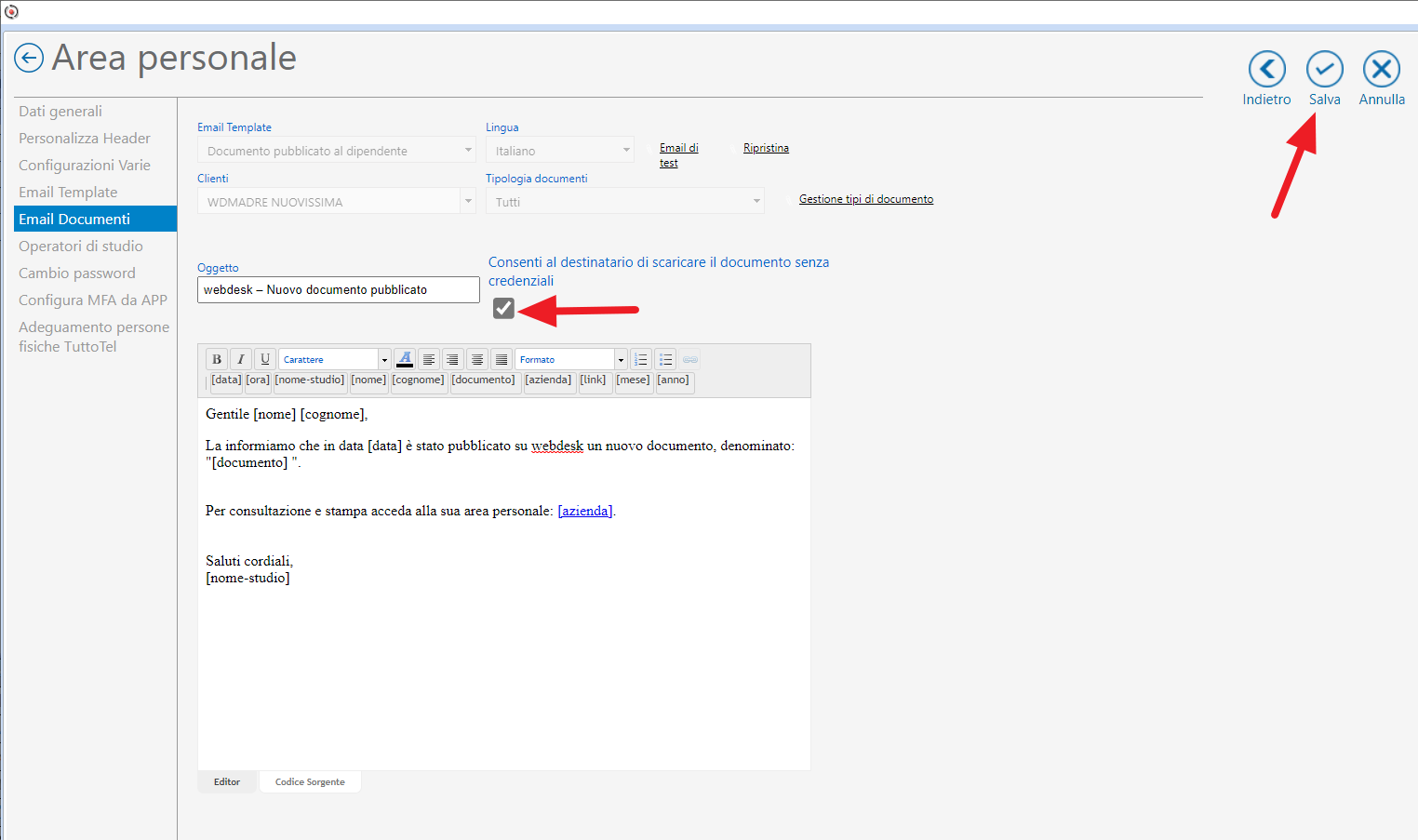Image resolution: width=1418 pixels, height=840 pixels.
Task: Toggle underline formatting in the editor
Action: pos(265,359)
